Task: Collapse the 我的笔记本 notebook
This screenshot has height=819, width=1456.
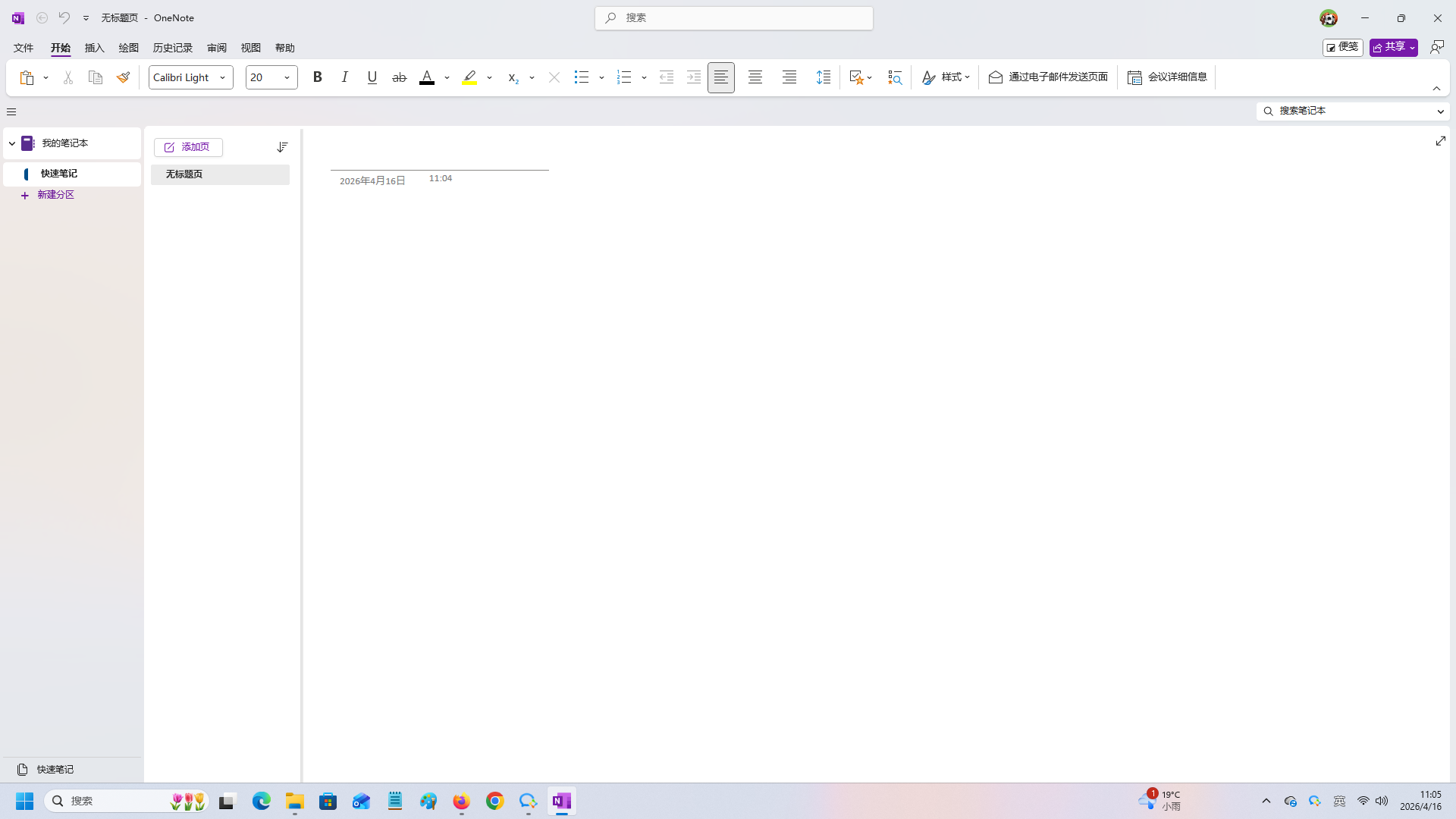Action: [x=12, y=143]
